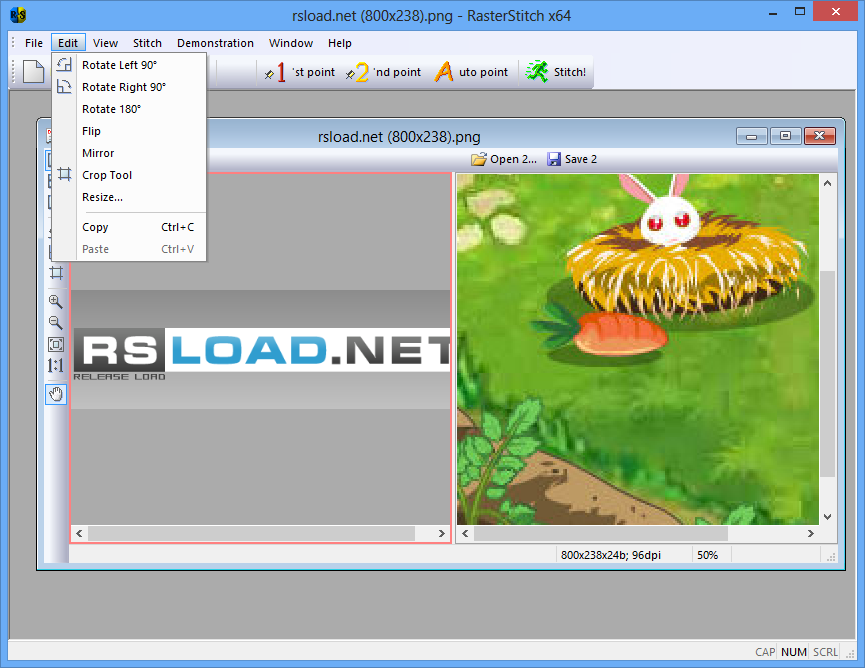865x668 pixels.
Task: Click the Open 2... button
Action: tap(503, 158)
